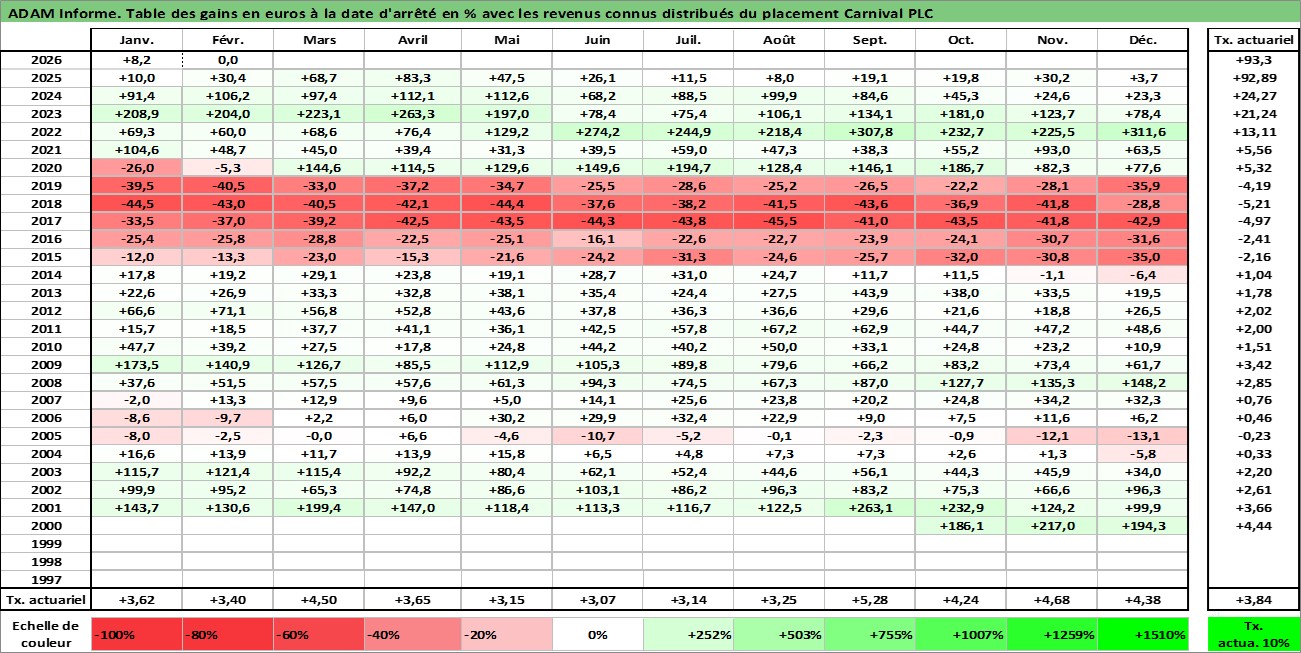Select 2018 Tx. actuariel value -5,21

[1253, 203]
